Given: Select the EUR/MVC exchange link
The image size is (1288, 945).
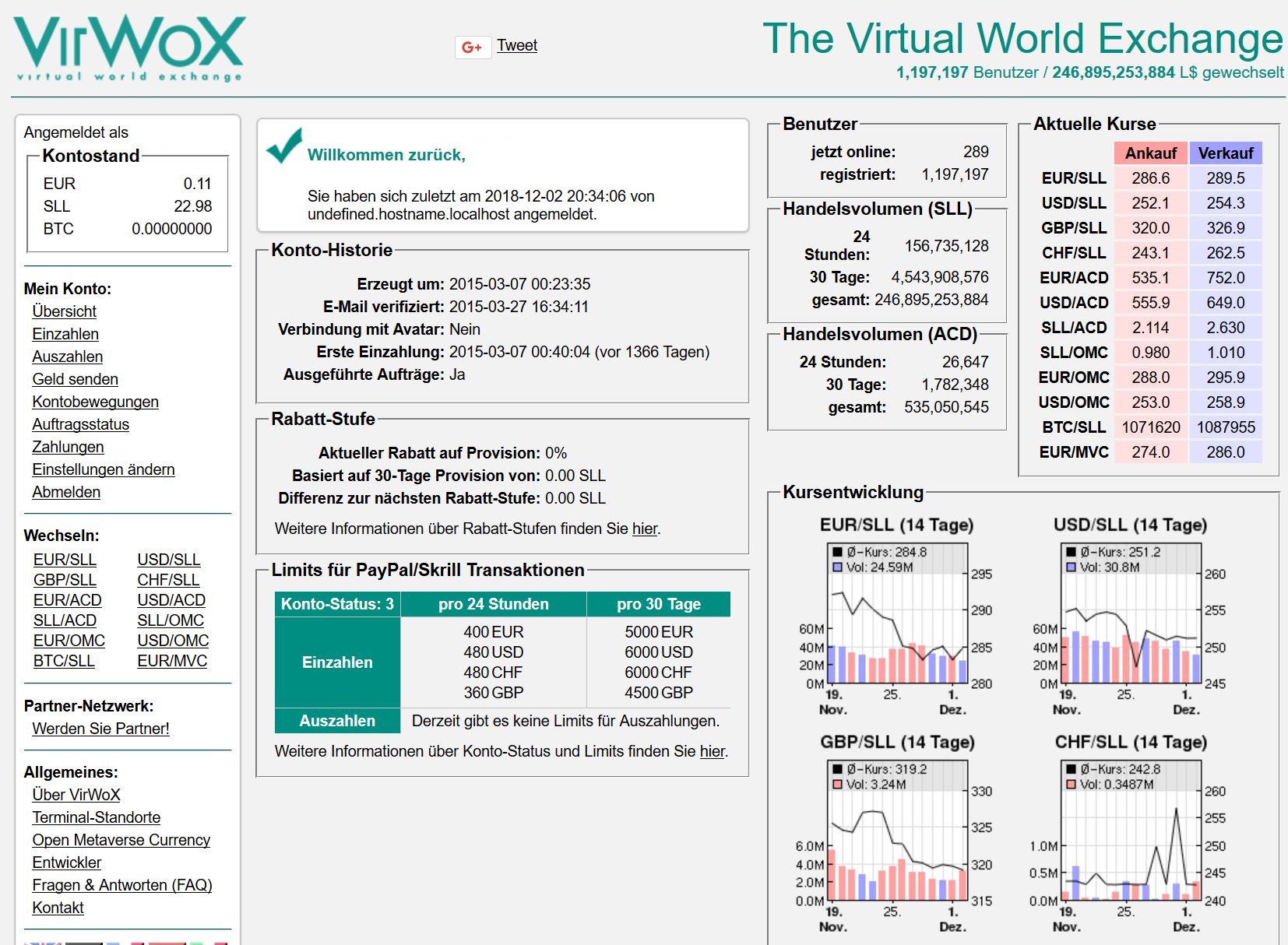Looking at the screenshot, I should coord(172,661).
